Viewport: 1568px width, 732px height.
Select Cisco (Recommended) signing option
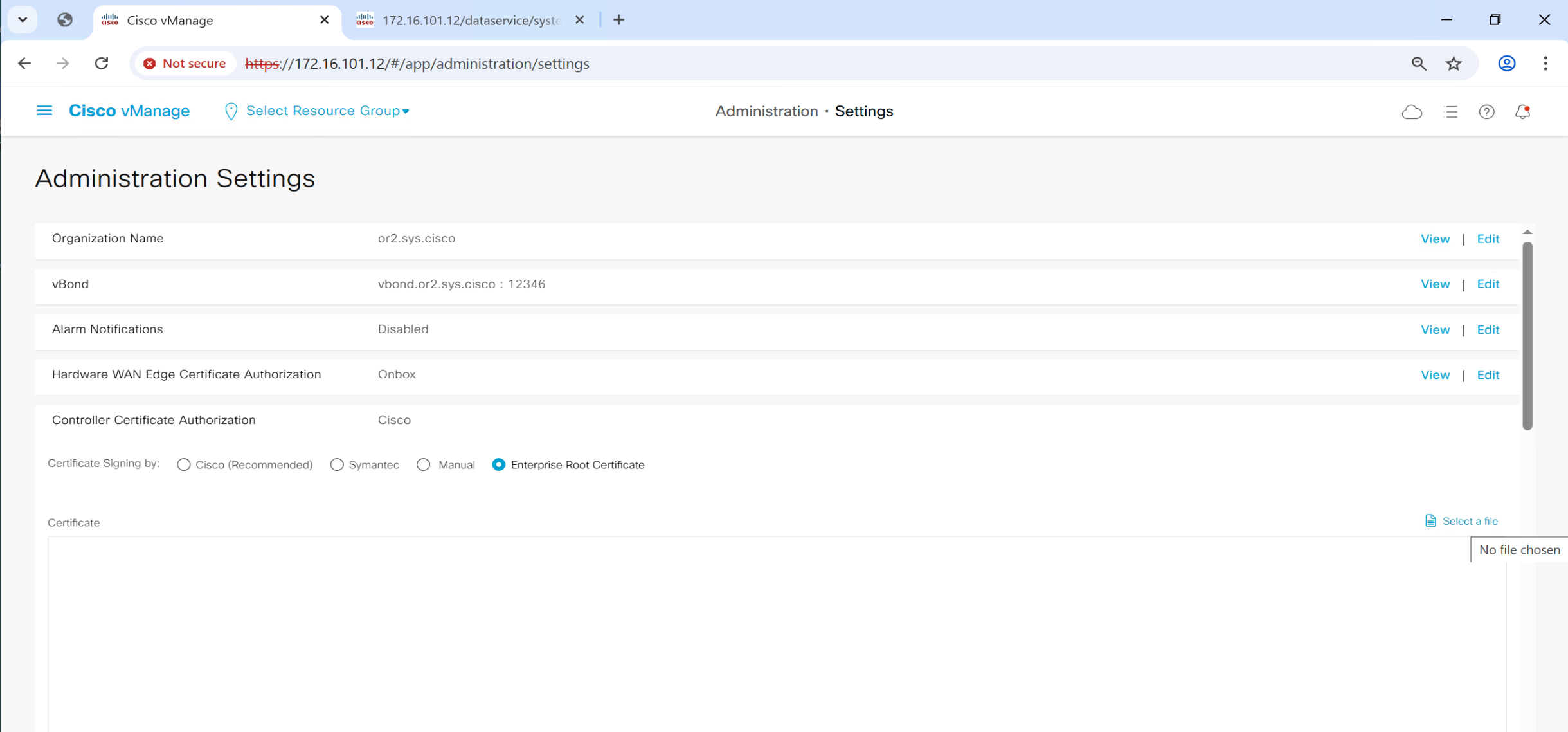[x=184, y=464]
